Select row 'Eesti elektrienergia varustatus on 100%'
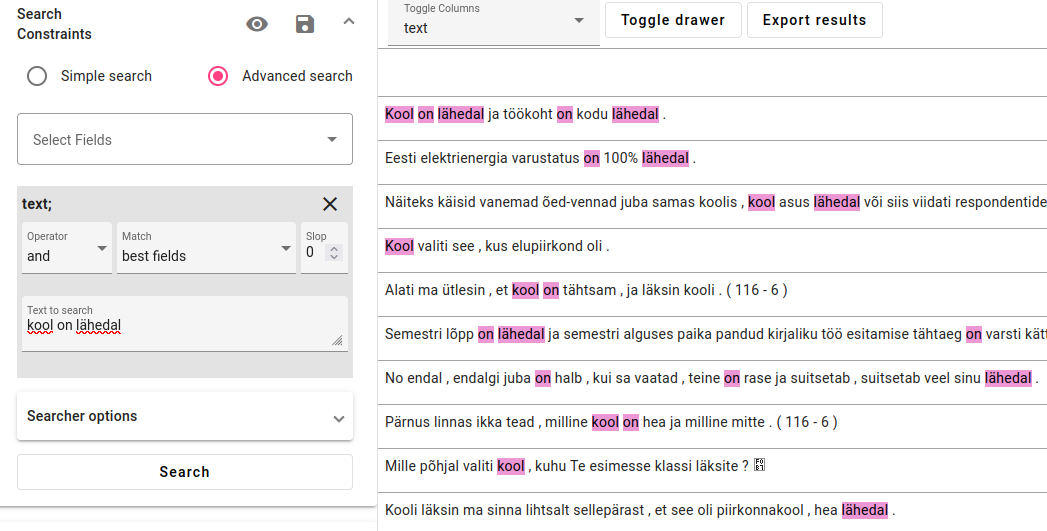Image resolution: width=1047 pixels, height=531 pixels. pyautogui.click(x=712, y=162)
